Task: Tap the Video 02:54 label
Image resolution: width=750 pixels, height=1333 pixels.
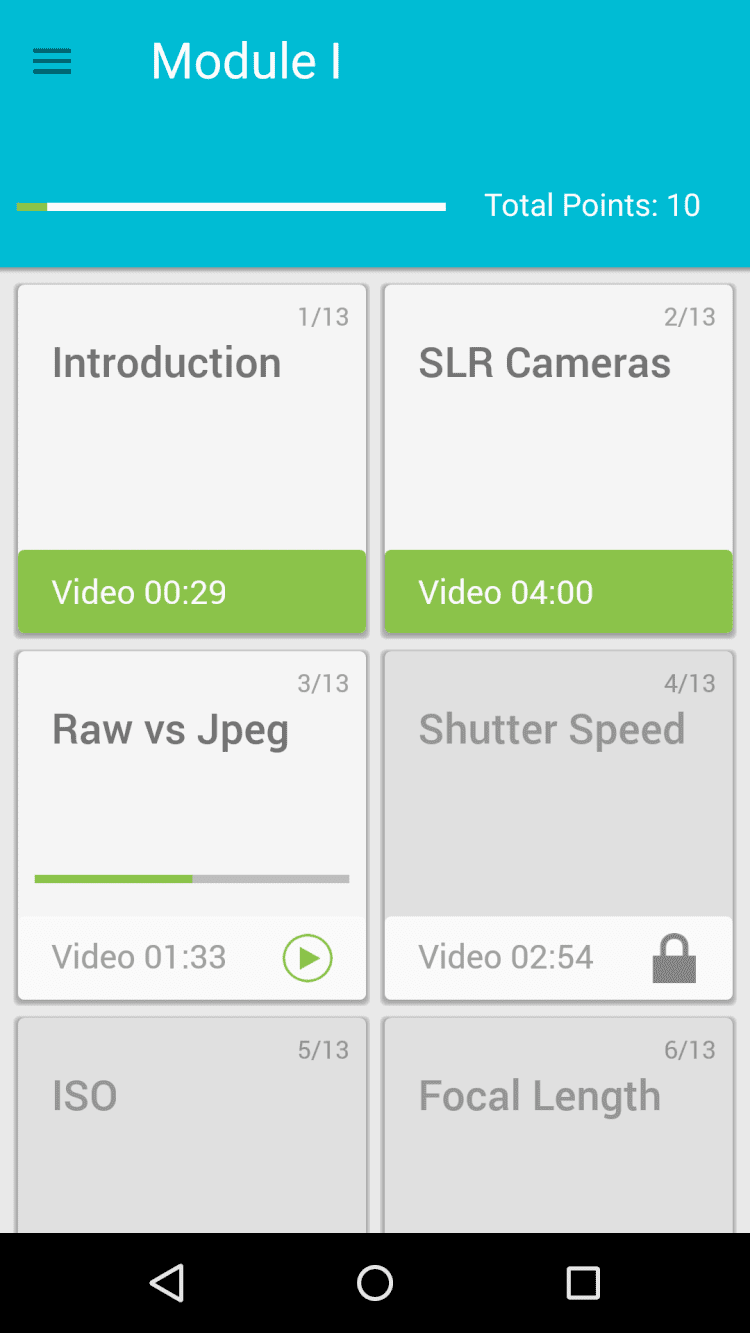Action: [x=506, y=958]
